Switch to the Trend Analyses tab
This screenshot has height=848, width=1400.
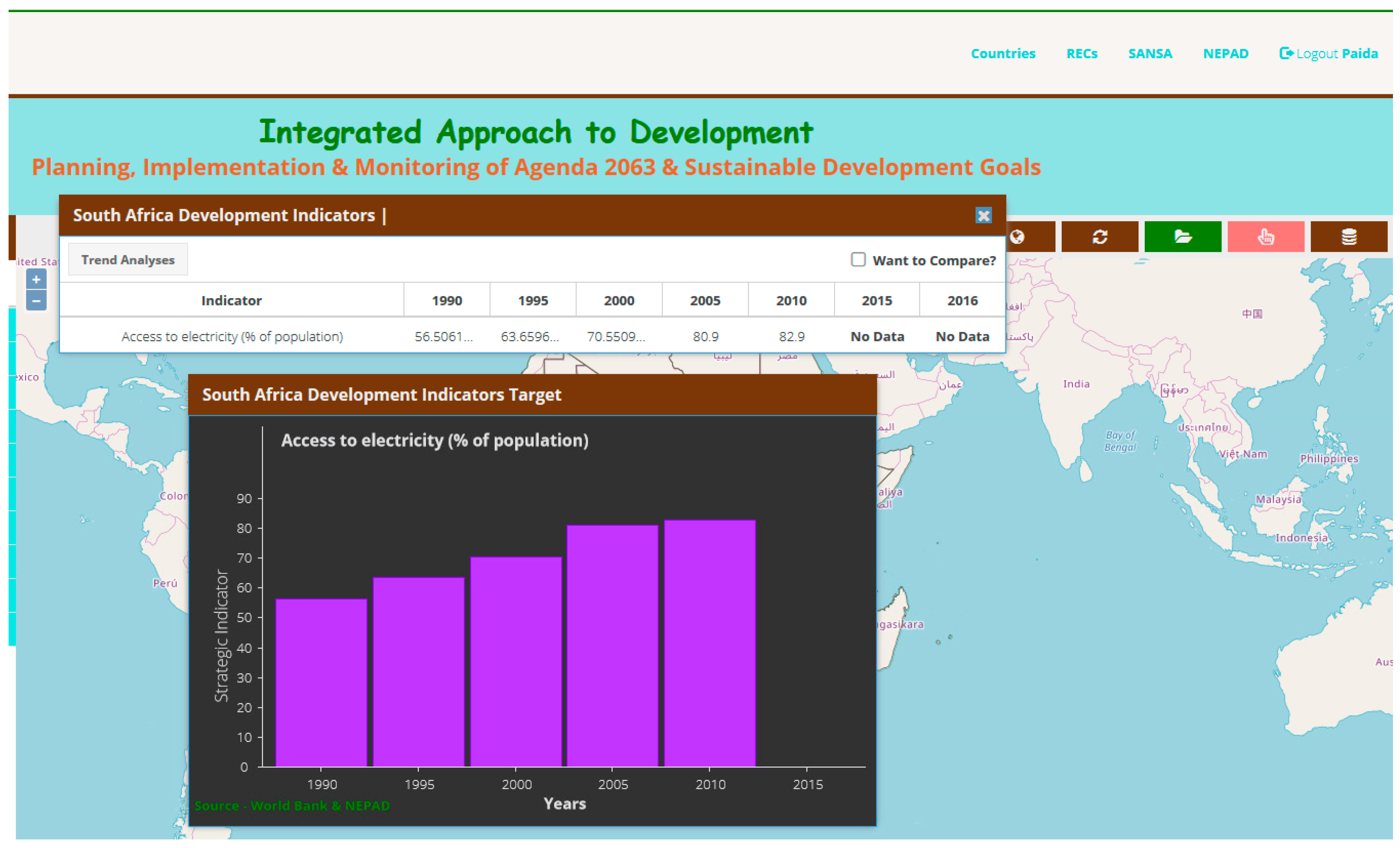click(x=128, y=260)
